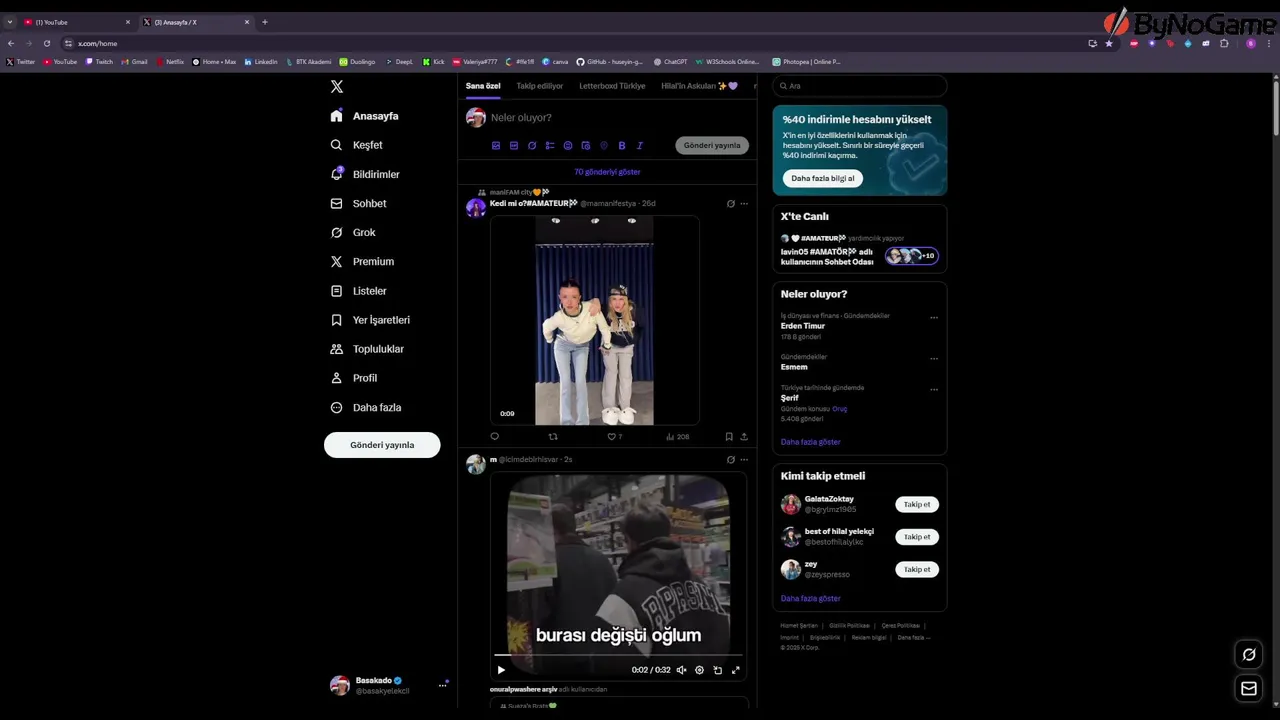Mute the video volume
The height and width of the screenshot is (720, 1280).
681,670
